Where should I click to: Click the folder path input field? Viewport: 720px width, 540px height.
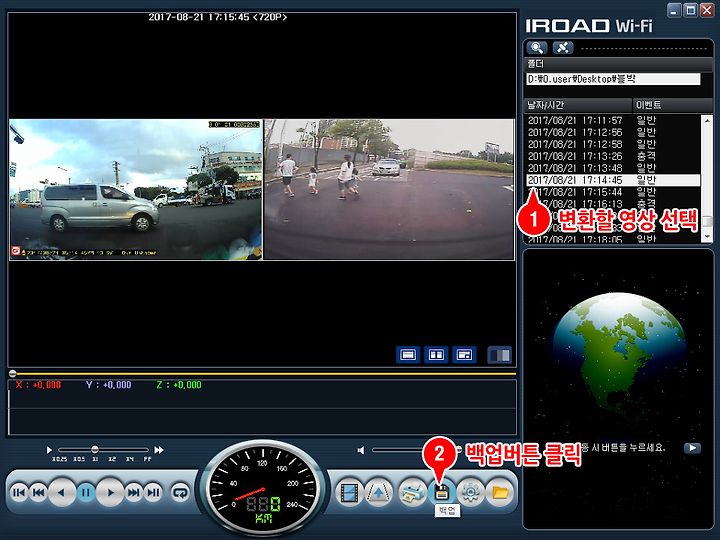click(x=613, y=79)
